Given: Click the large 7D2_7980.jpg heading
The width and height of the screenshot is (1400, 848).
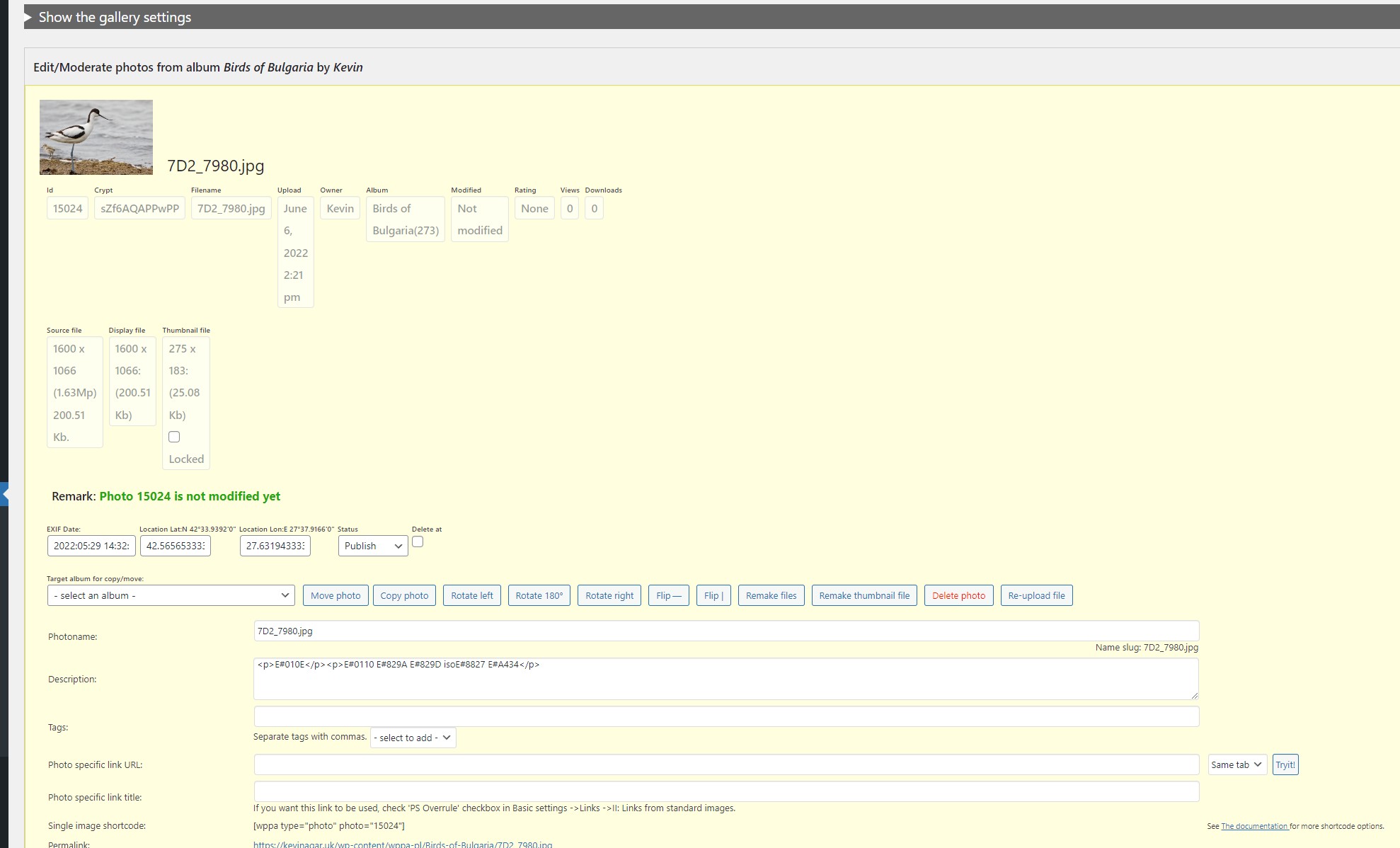Looking at the screenshot, I should pos(216,166).
